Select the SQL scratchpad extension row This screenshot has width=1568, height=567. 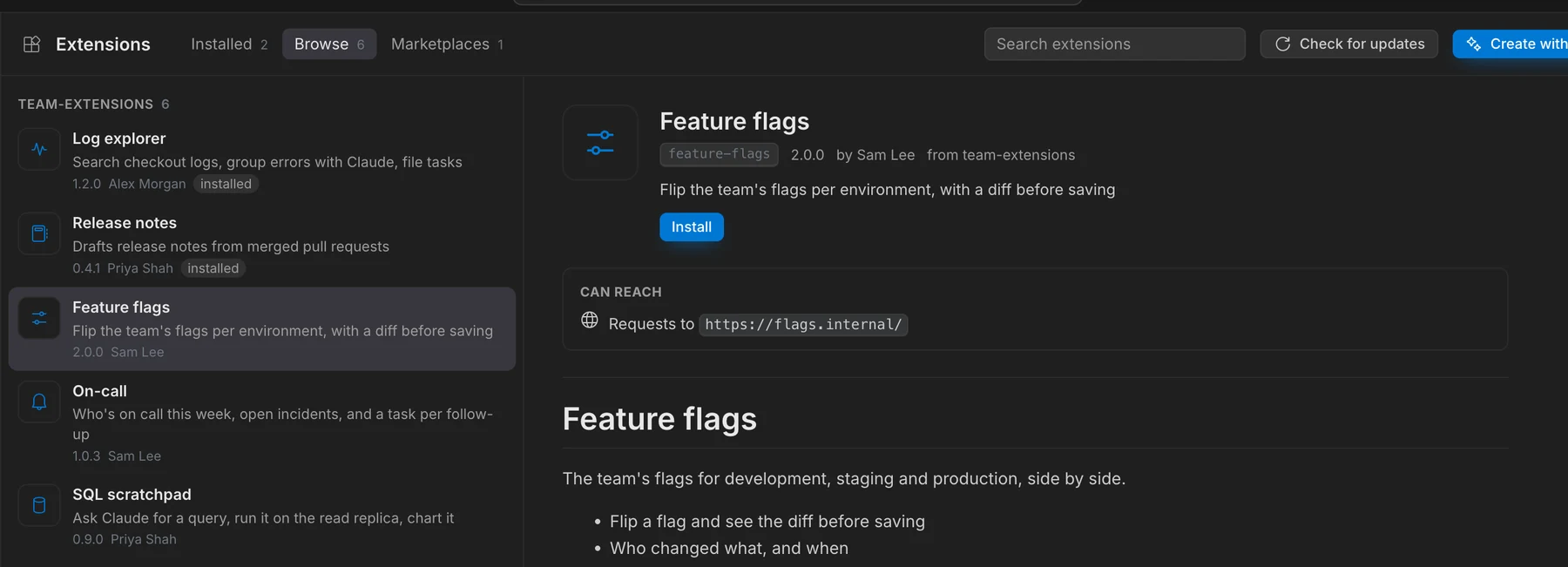tap(261, 516)
